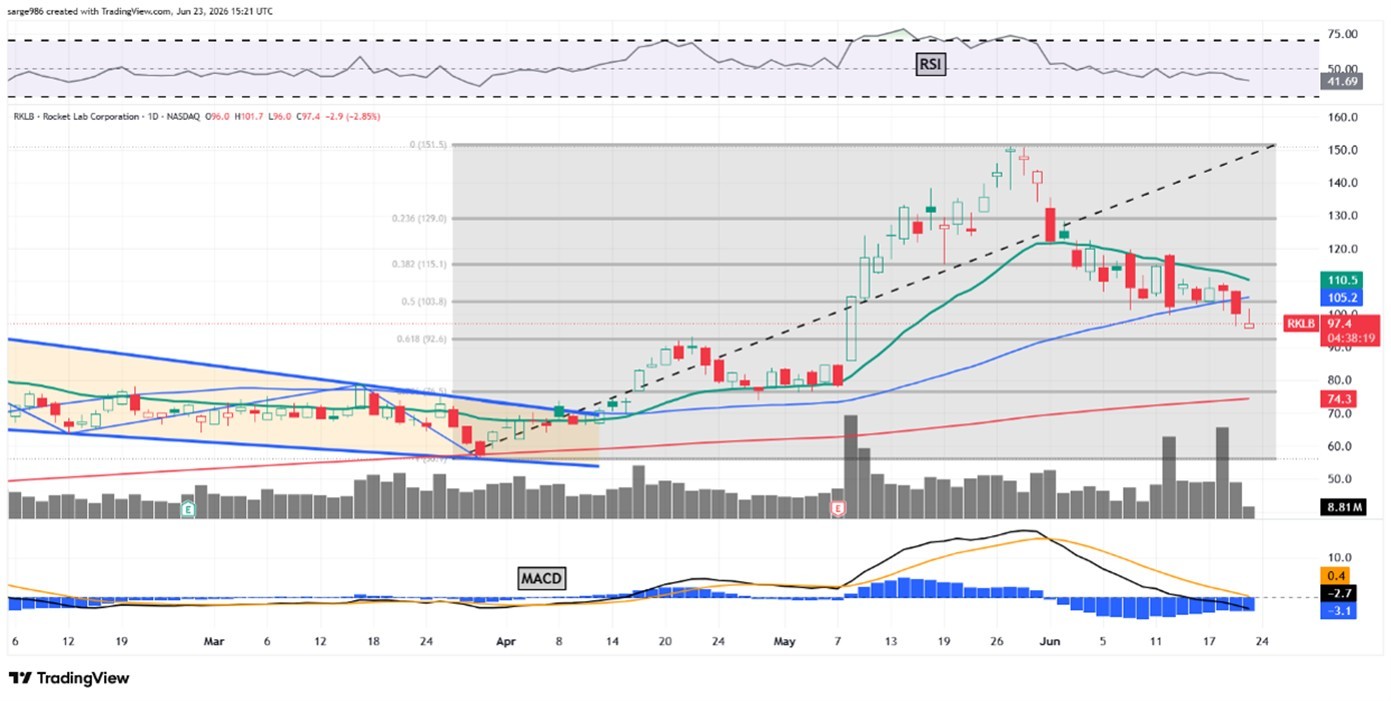The image size is (1391, 701).
Task: Click the green earnings E marker near March
Action: click(187, 509)
